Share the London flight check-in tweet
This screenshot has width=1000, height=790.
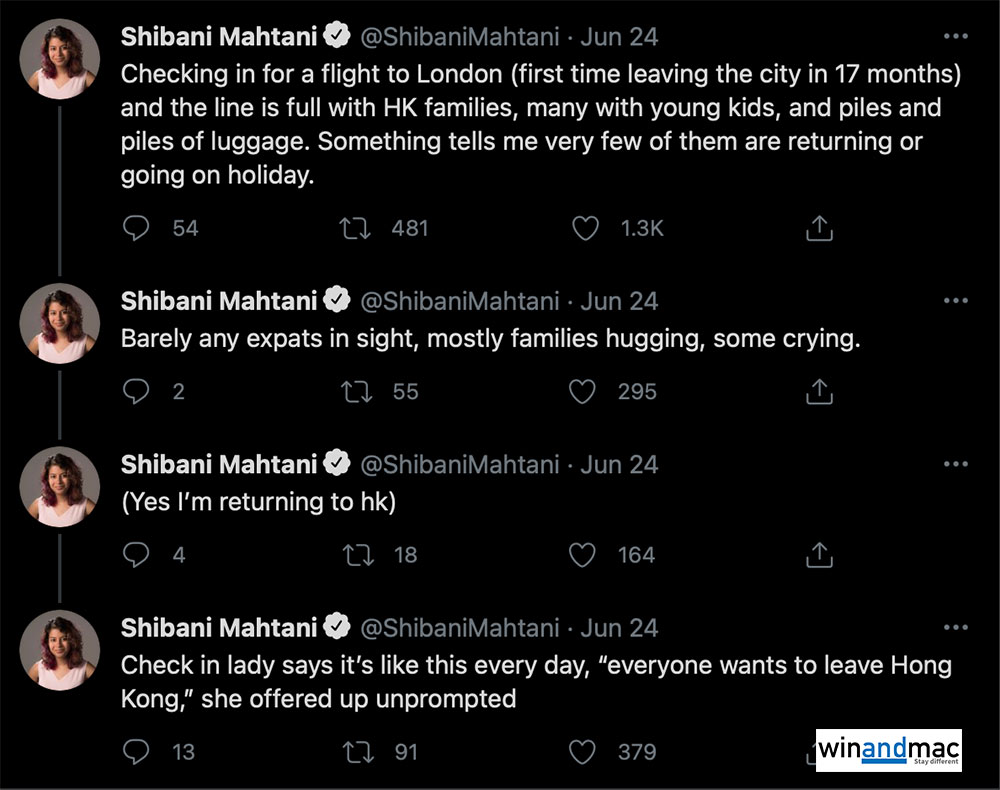click(819, 229)
